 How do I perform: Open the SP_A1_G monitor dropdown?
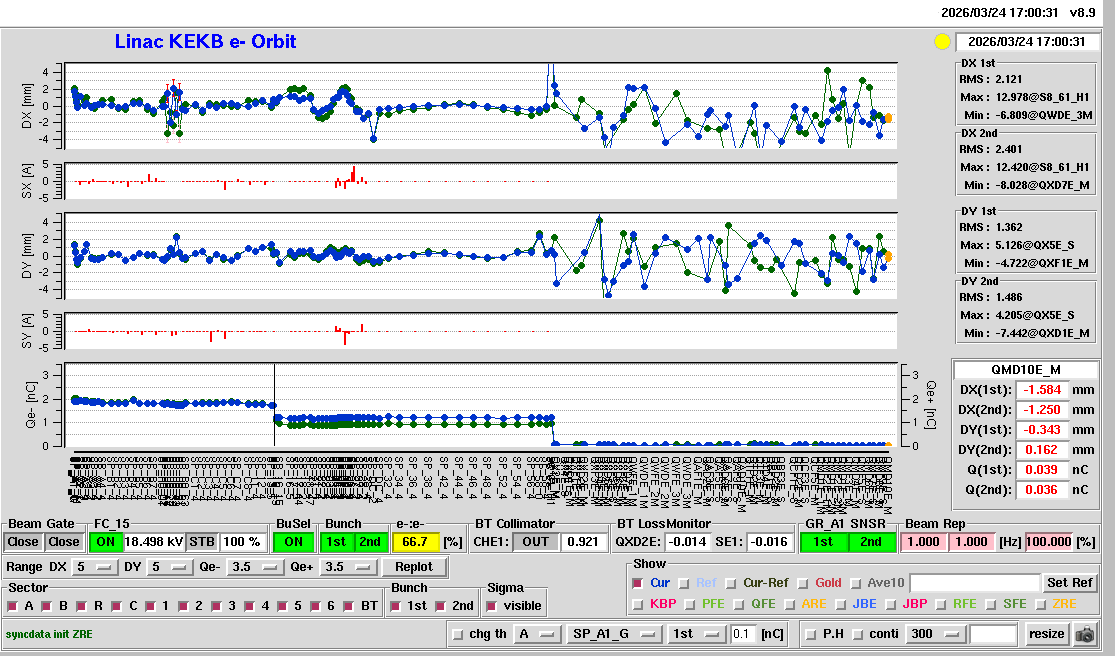click(613, 634)
